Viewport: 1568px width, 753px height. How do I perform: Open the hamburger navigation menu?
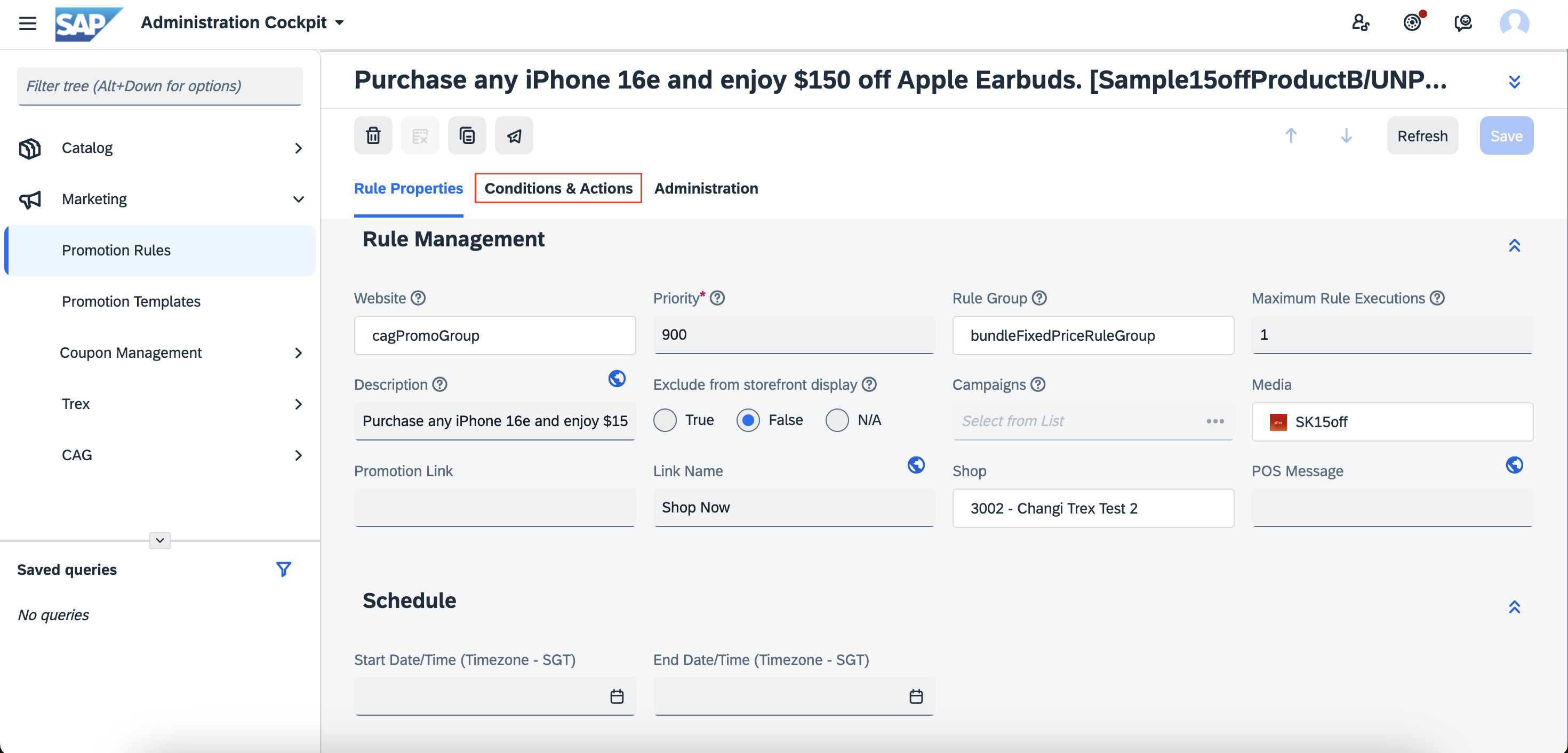pyautogui.click(x=27, y=23)
